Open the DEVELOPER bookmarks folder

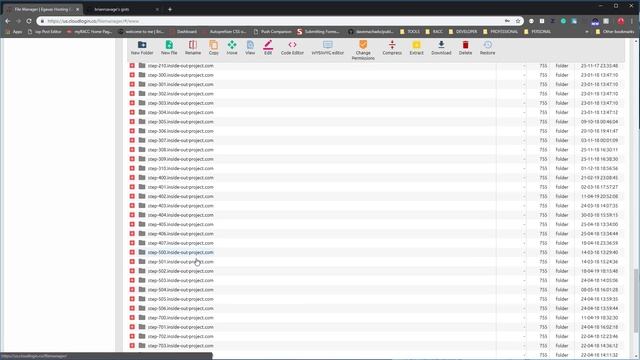[462, 31]
